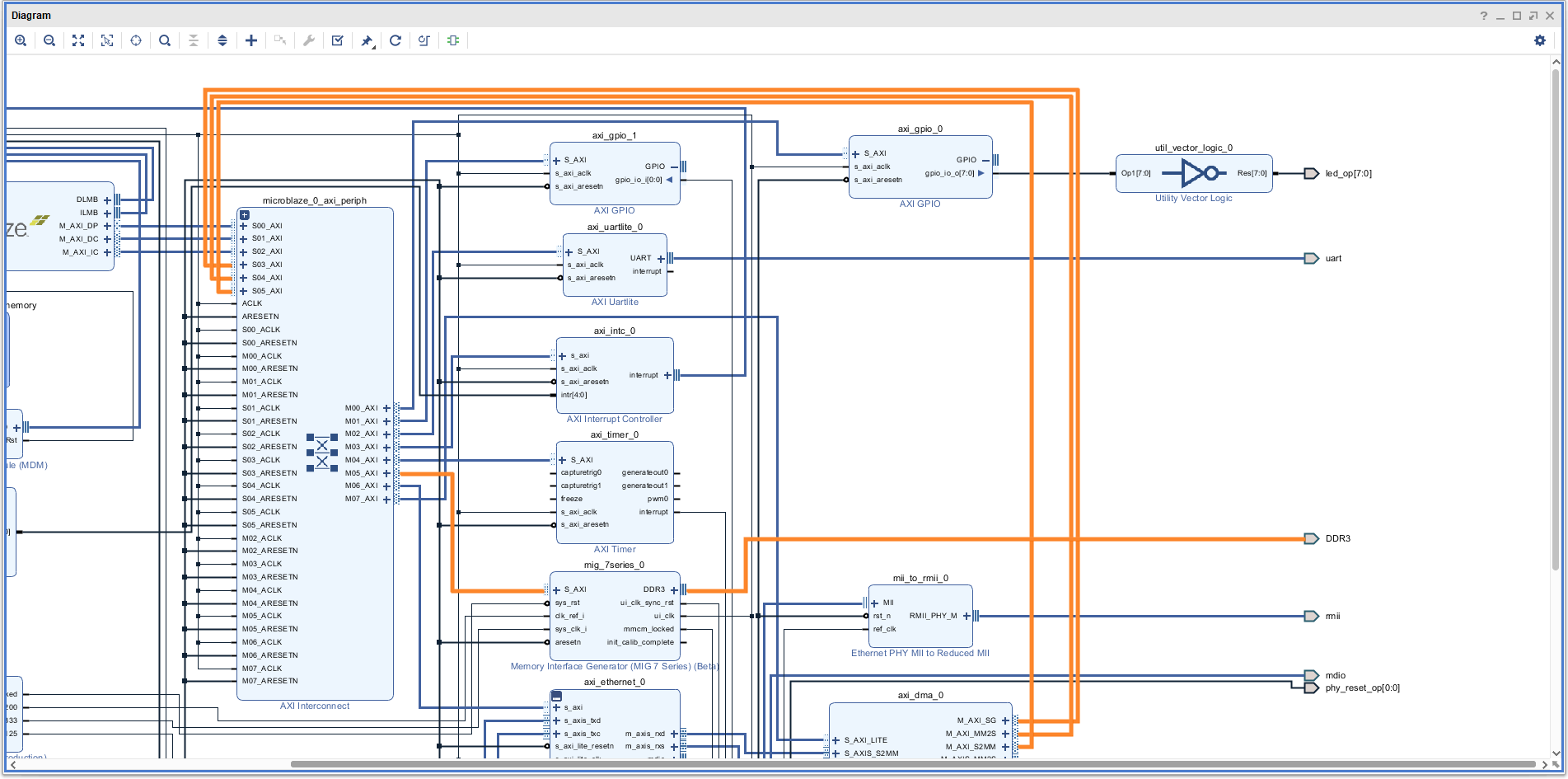Click the Validate Design checkmark icon

tap(338, 40)
